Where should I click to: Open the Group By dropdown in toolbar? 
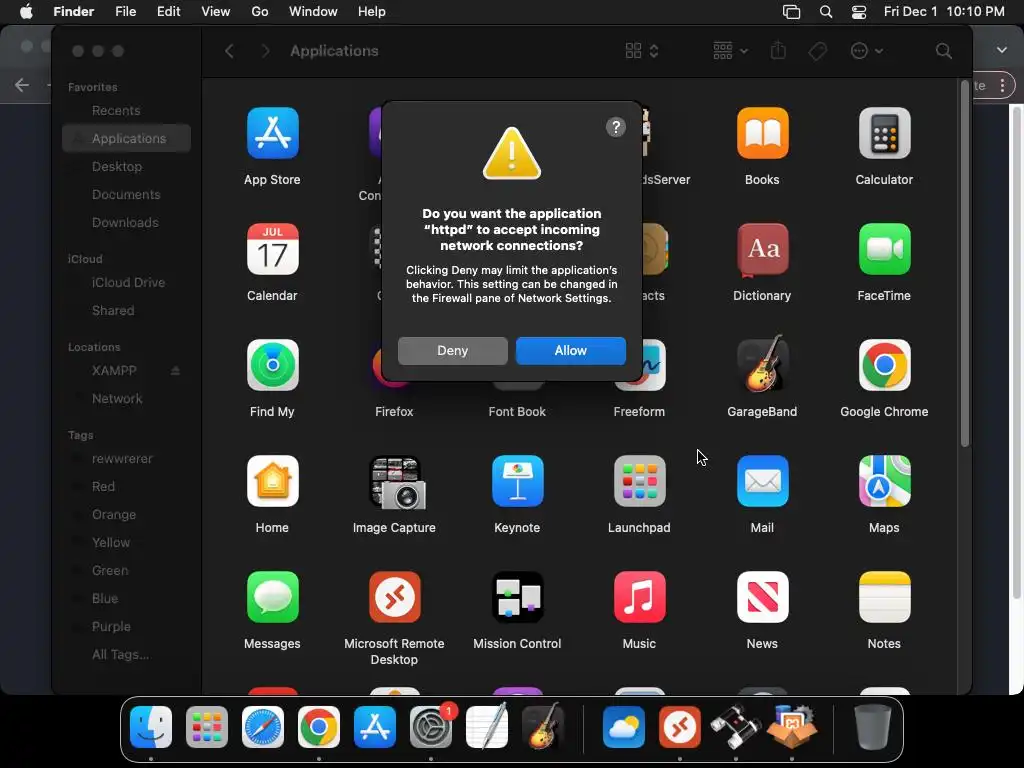pyautogui.click(x=730, y=51)
